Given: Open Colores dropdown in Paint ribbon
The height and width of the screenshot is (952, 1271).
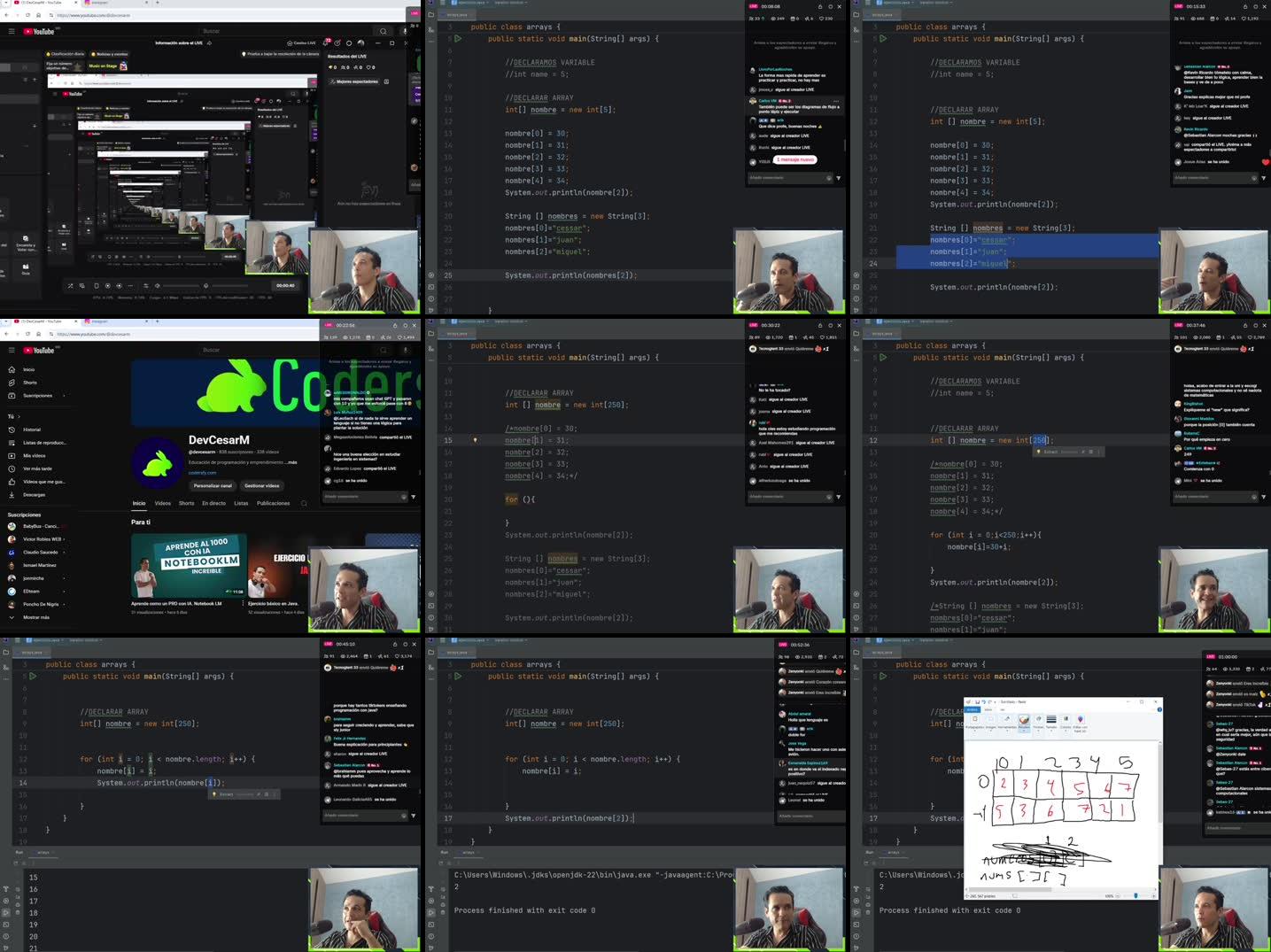Looking at the screenshot, I should [x=1066, y=722].
